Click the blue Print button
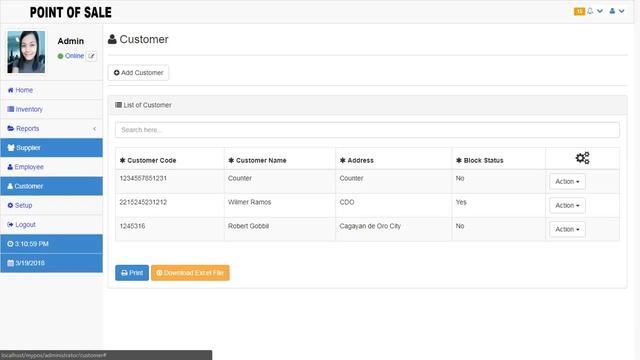The width and height of the screenshot is (640, 360). [x=132, y=273]
